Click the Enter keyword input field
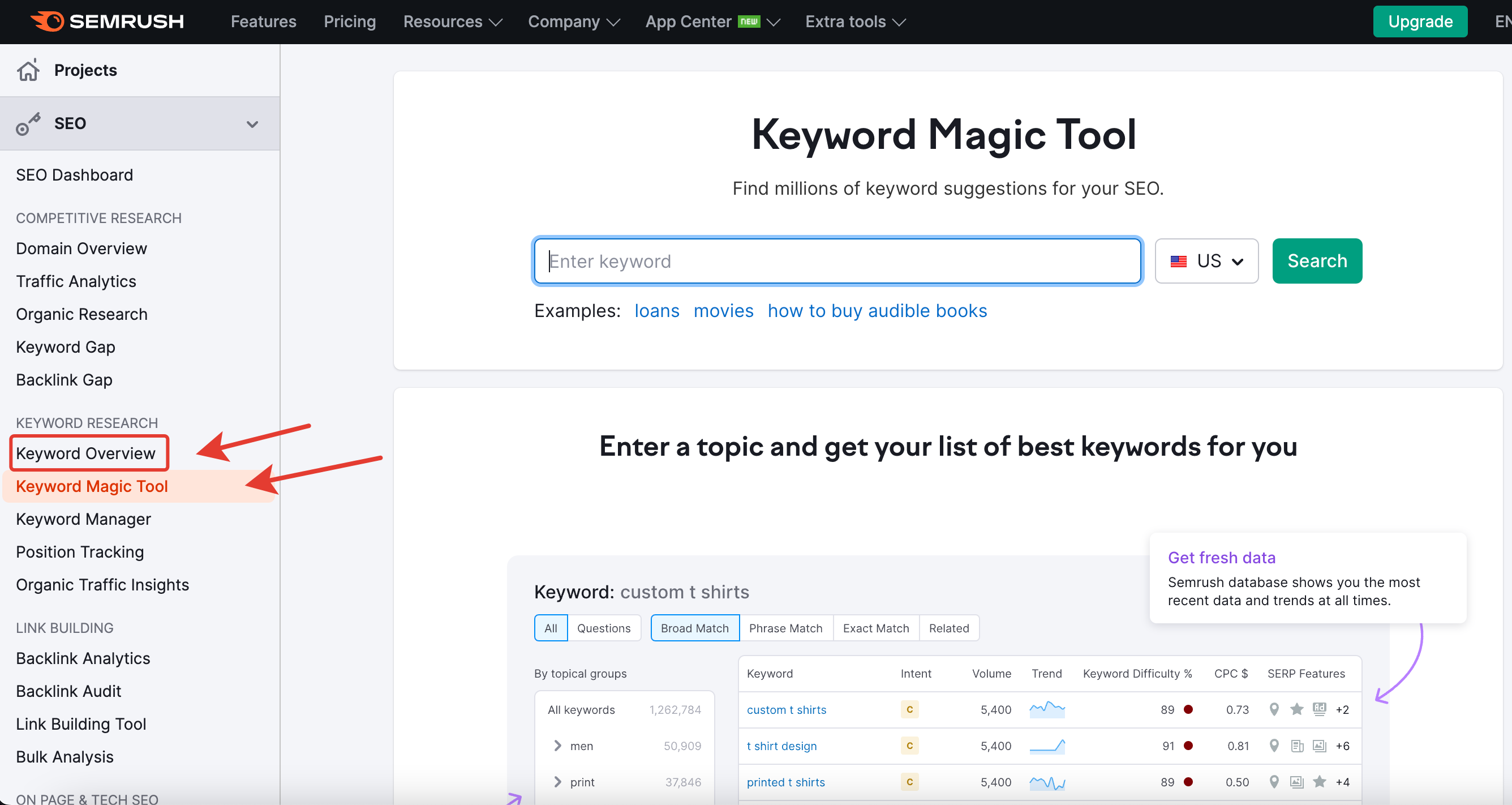Screen dimensions: 1512x805 (x=837, y=262)
